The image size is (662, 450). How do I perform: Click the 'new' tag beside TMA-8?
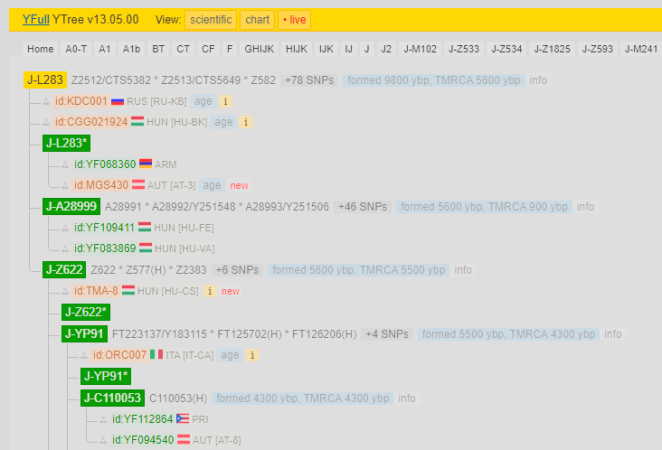[x=231, y=291]
